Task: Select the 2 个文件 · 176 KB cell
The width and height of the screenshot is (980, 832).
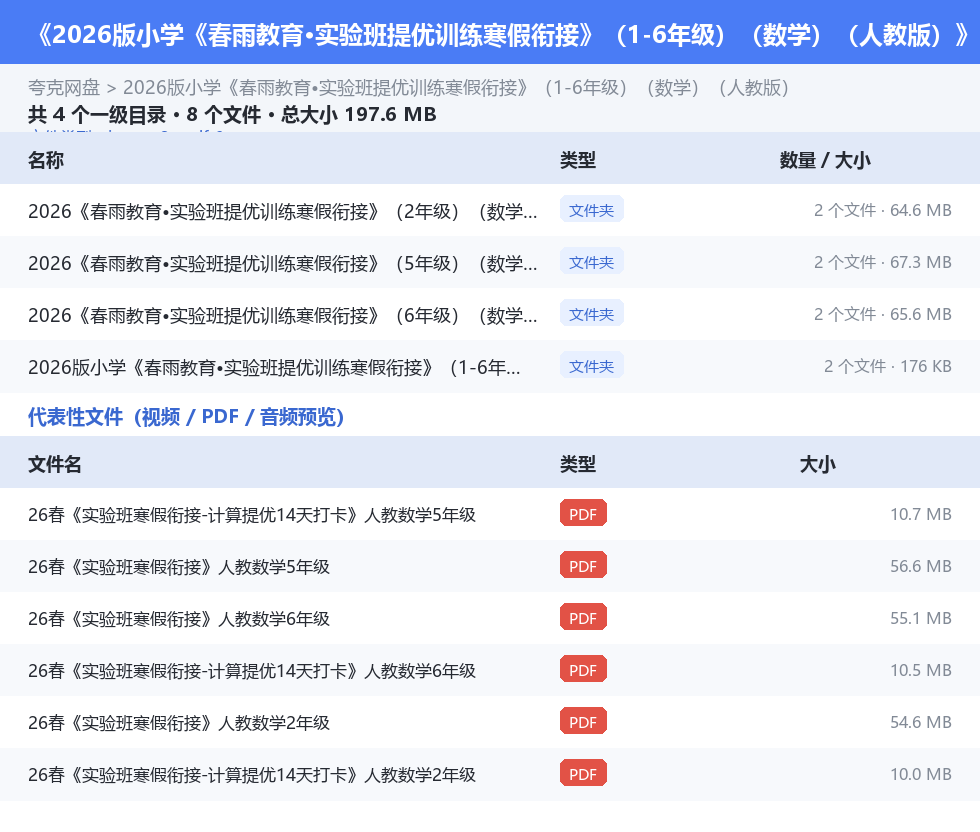Action: [888, 366]
